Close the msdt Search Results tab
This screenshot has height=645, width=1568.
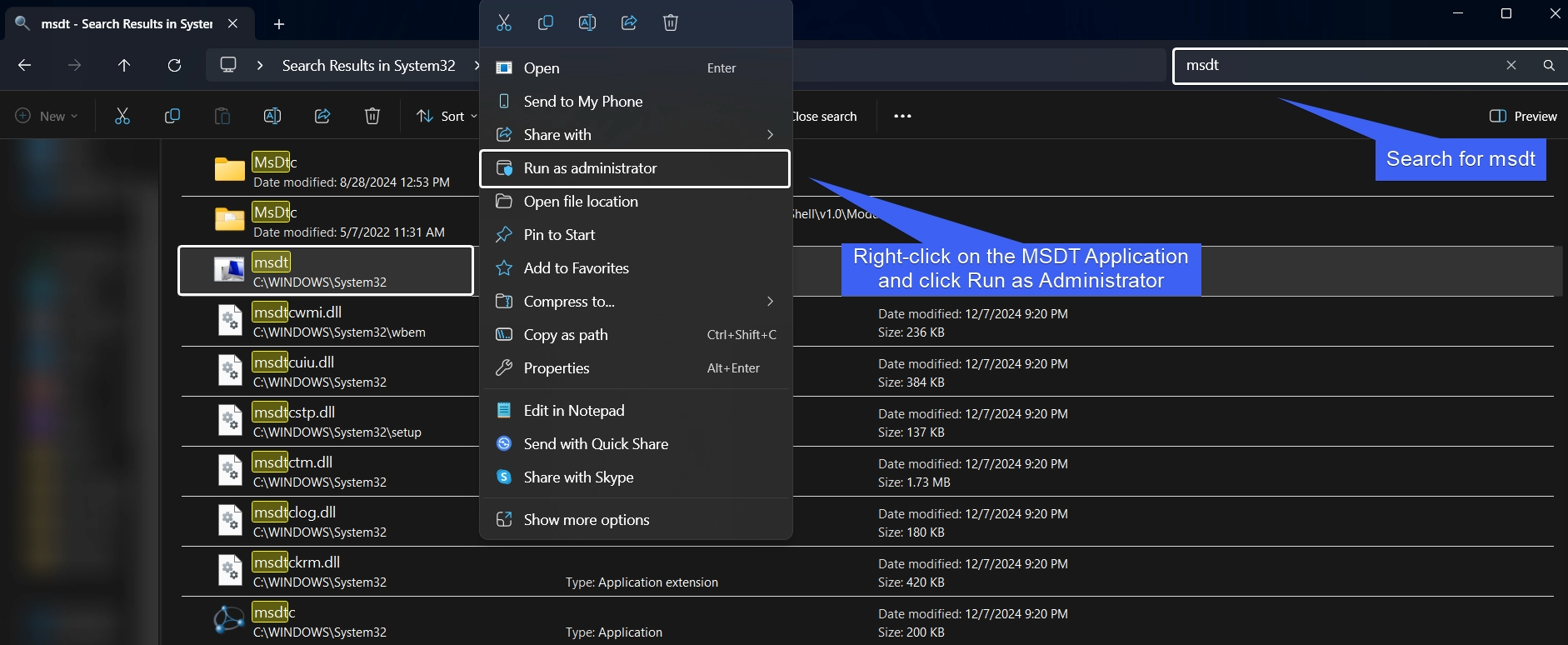[232, 23]
